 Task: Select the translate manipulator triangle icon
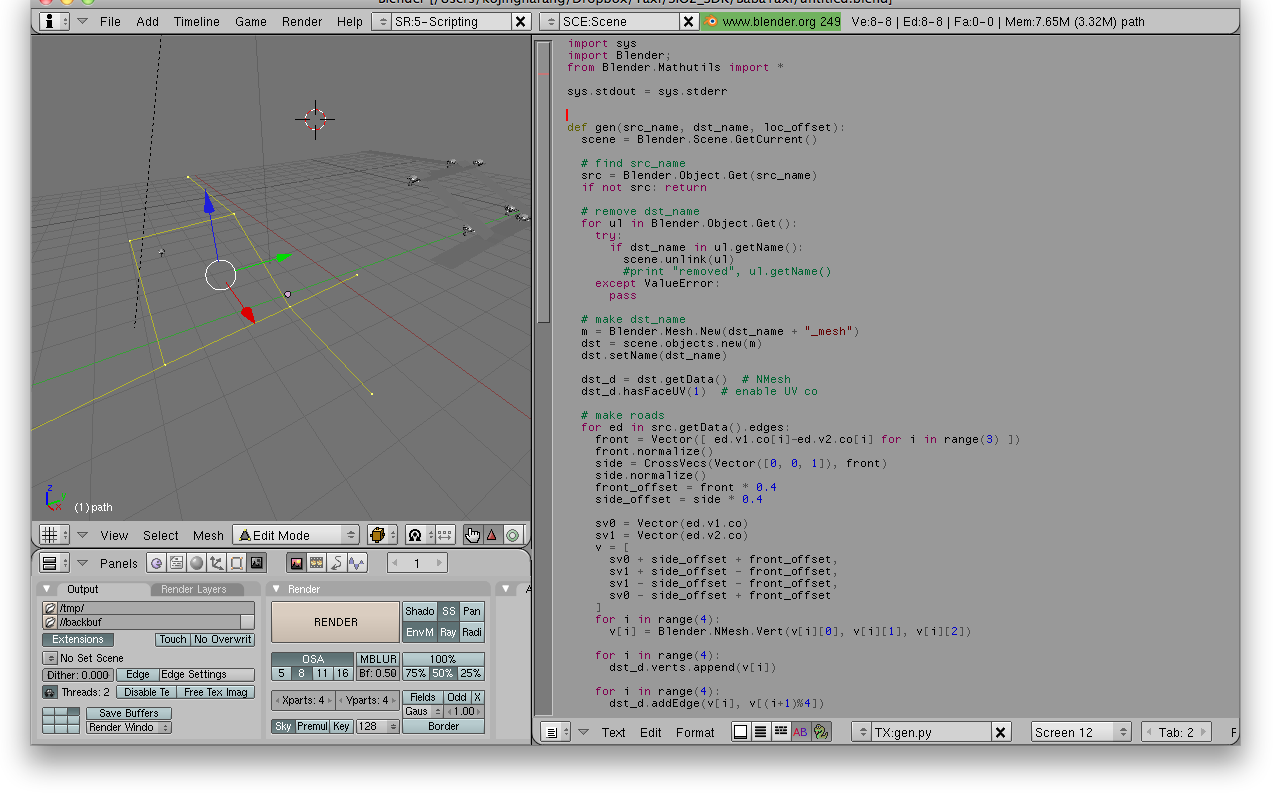492,535
